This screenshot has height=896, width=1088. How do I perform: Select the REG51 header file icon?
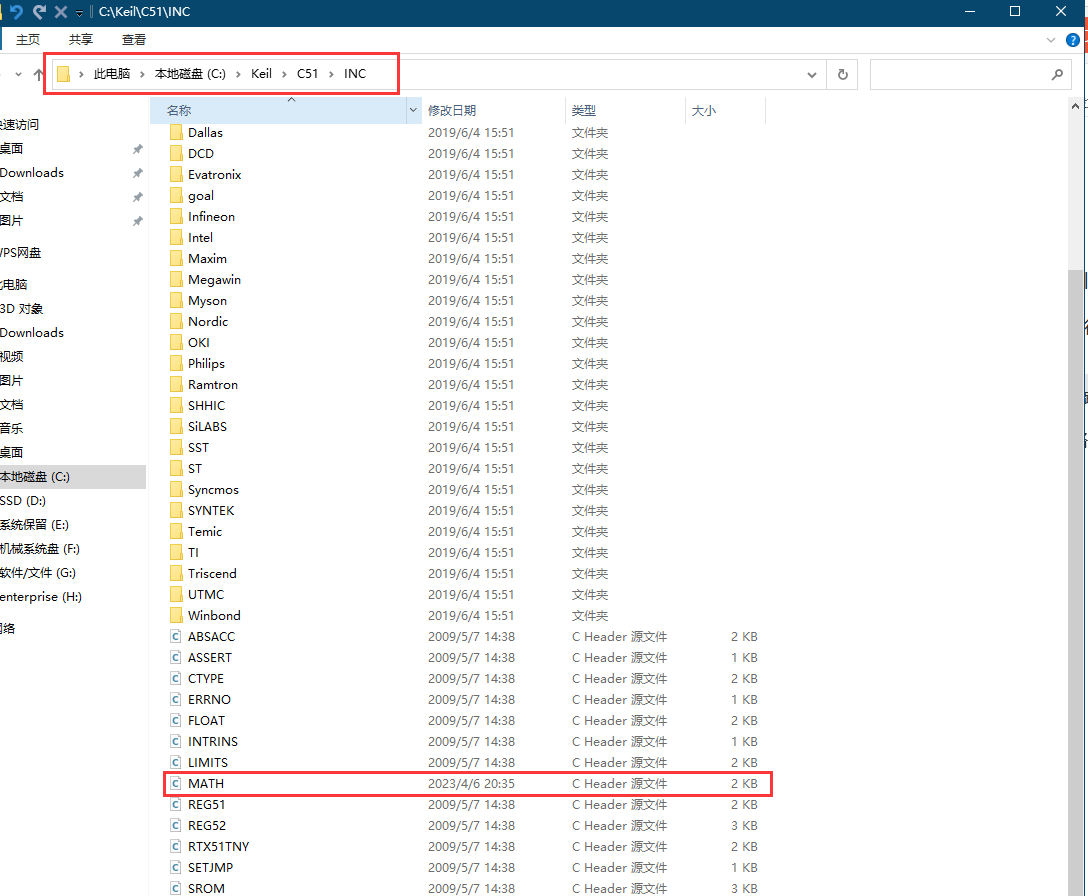(176, 804)
